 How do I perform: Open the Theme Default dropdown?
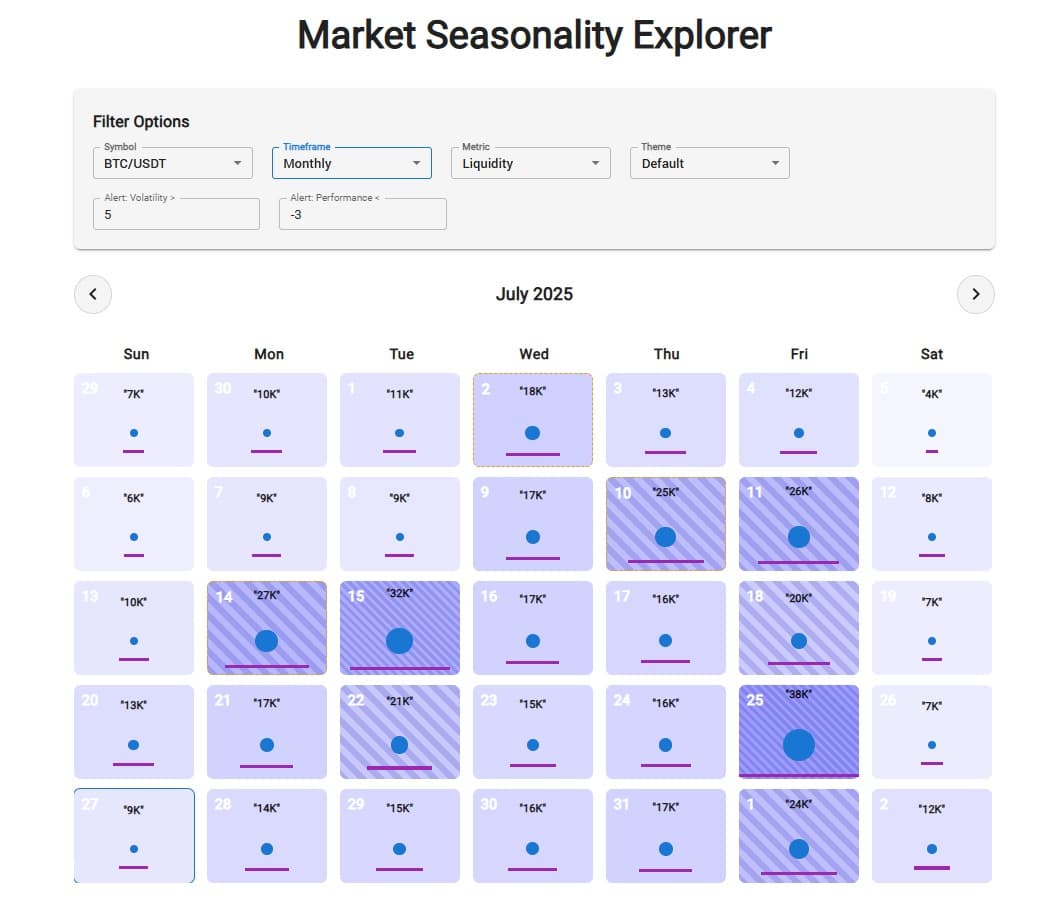point(710,163)
